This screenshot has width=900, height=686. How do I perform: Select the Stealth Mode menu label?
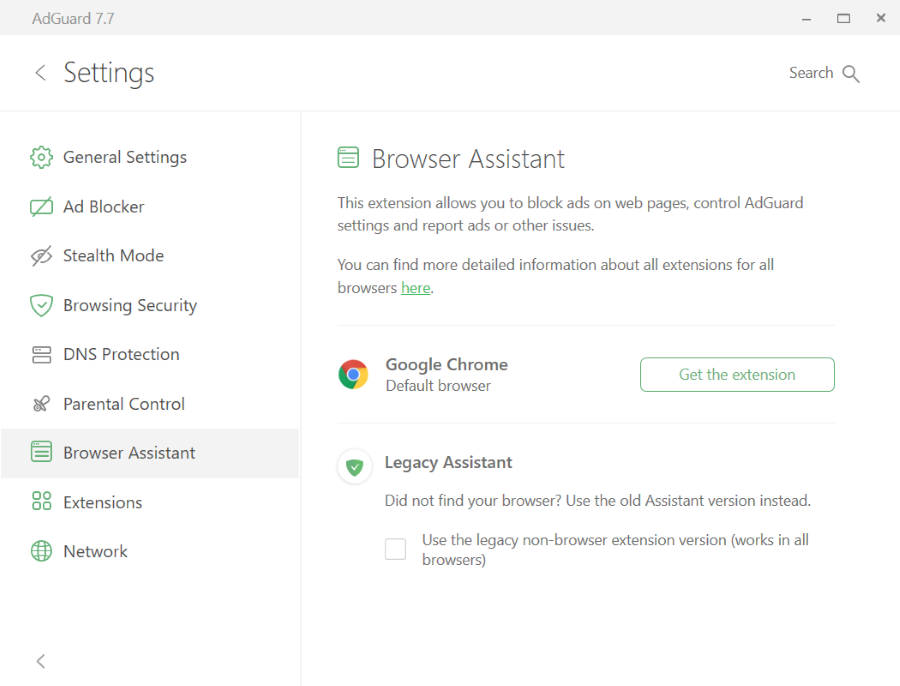tap(113, 256)
